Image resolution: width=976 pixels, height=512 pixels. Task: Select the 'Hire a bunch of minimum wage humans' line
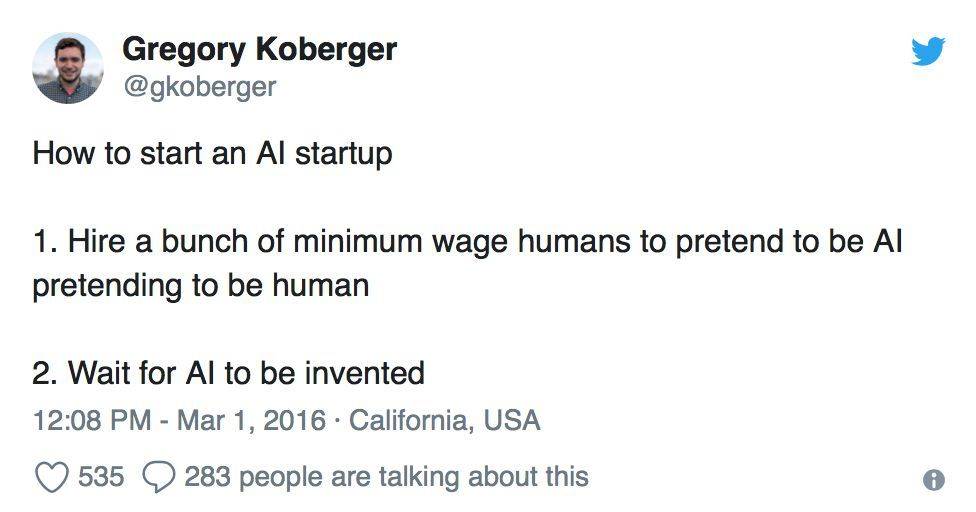pos(467,241)
